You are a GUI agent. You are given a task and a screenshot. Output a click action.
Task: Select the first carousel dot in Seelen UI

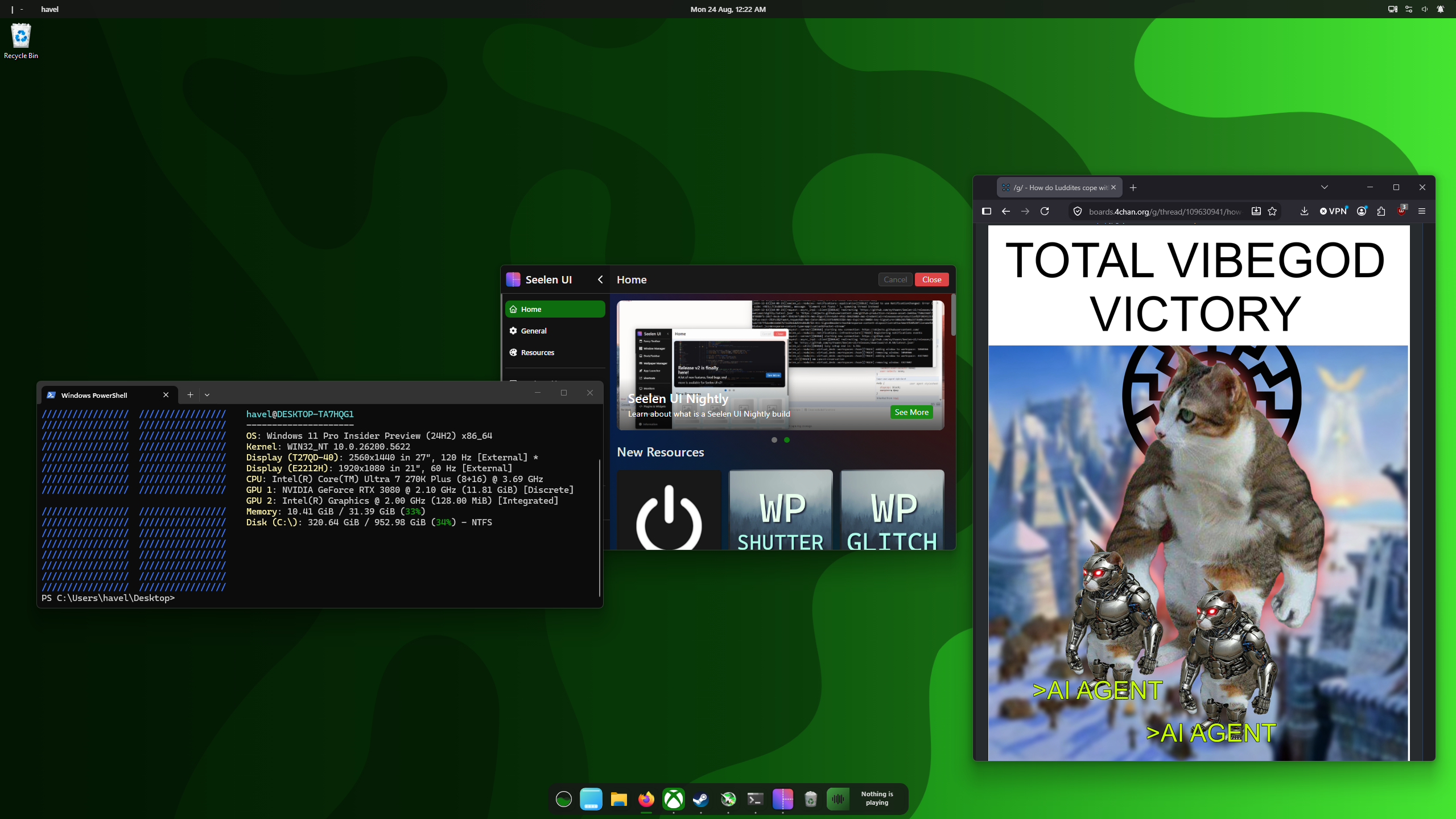coord(774,439)
